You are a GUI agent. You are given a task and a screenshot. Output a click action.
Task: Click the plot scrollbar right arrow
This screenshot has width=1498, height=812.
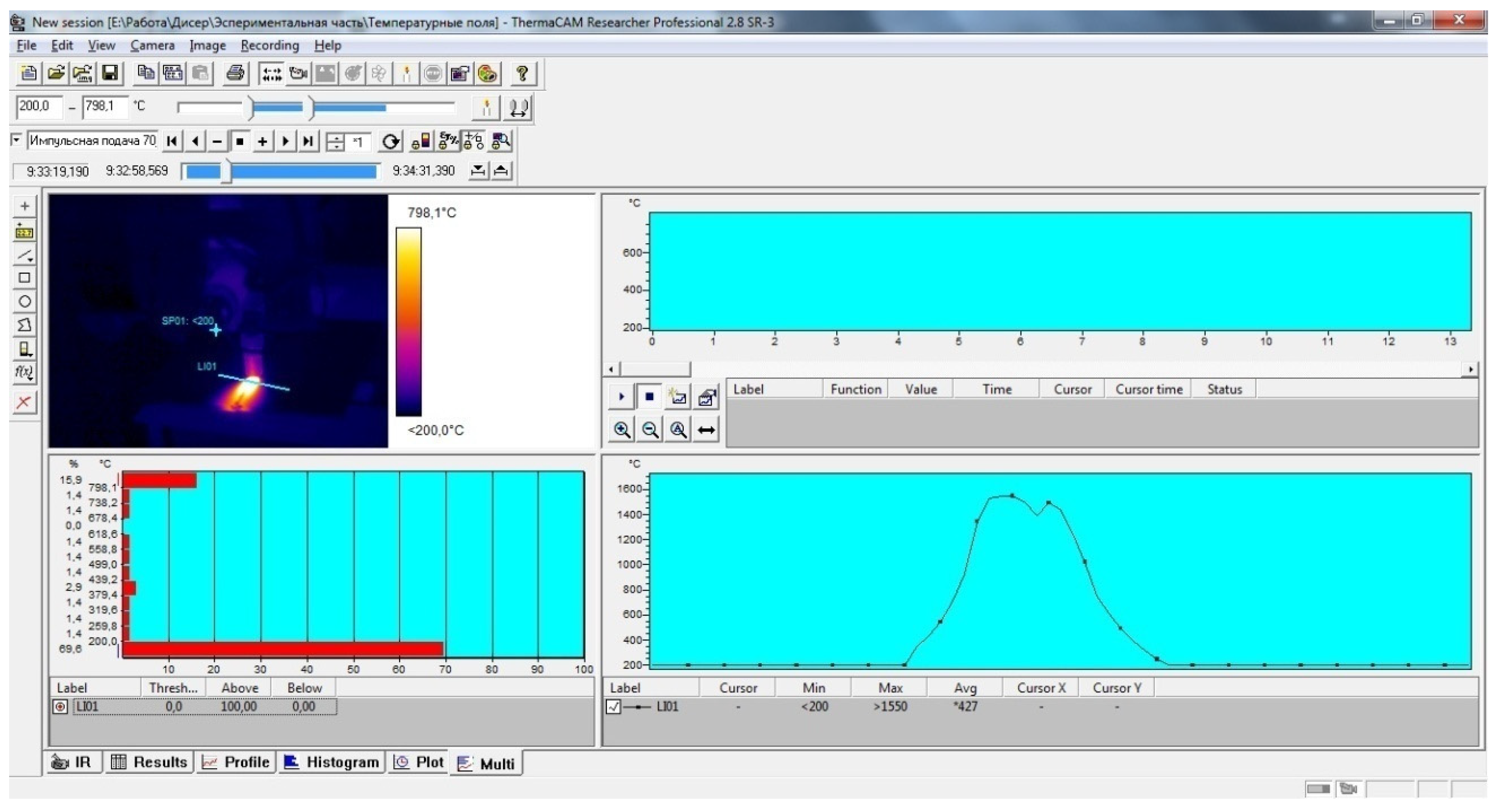click(1470, 369)
